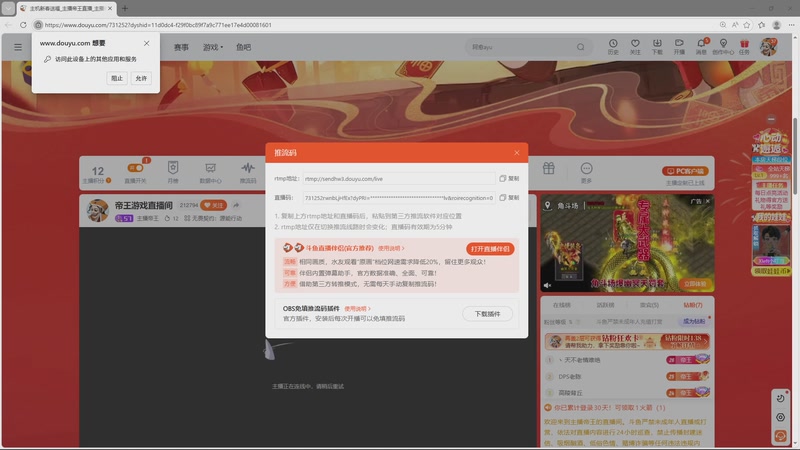The width and height of the screenshot is (800, 450).
Task: Reload the page with browser refresh
Action: tap(23, 24)
